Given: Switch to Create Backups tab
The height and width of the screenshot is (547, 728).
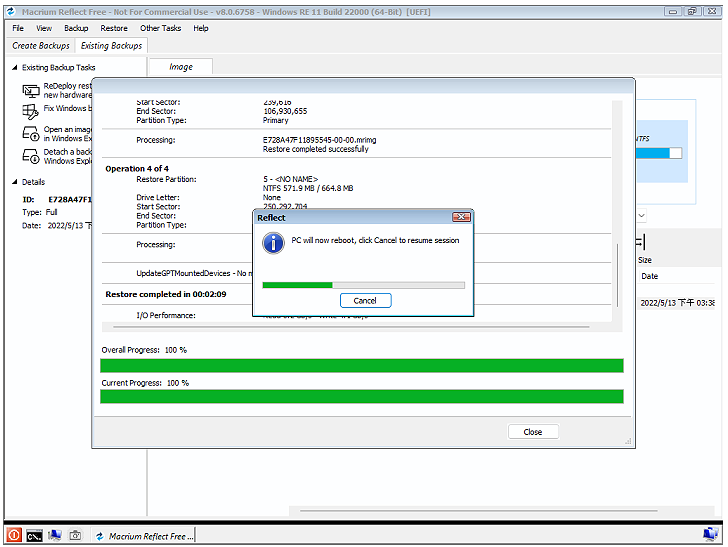Looking at the screenshot, I should 41,46.
